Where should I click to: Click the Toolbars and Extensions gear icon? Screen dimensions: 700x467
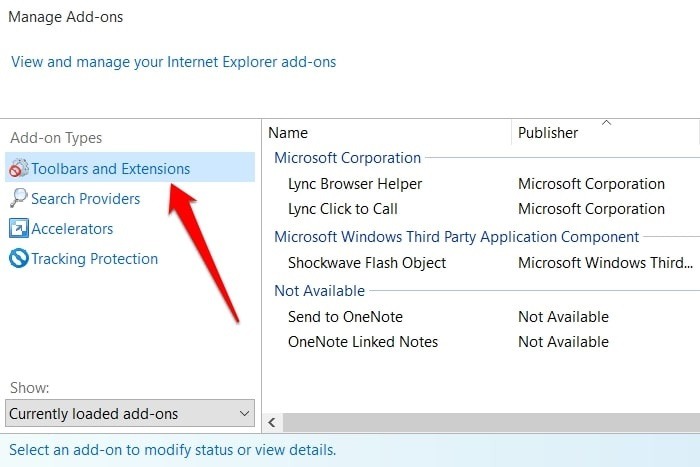19,168
